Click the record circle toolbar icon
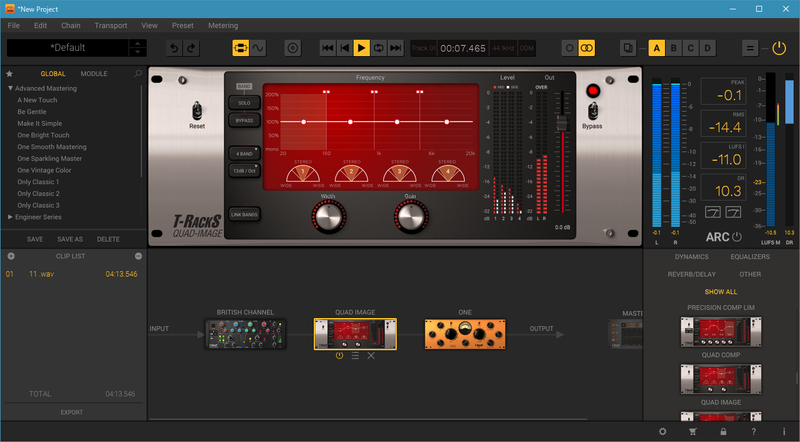 [292, 48]
